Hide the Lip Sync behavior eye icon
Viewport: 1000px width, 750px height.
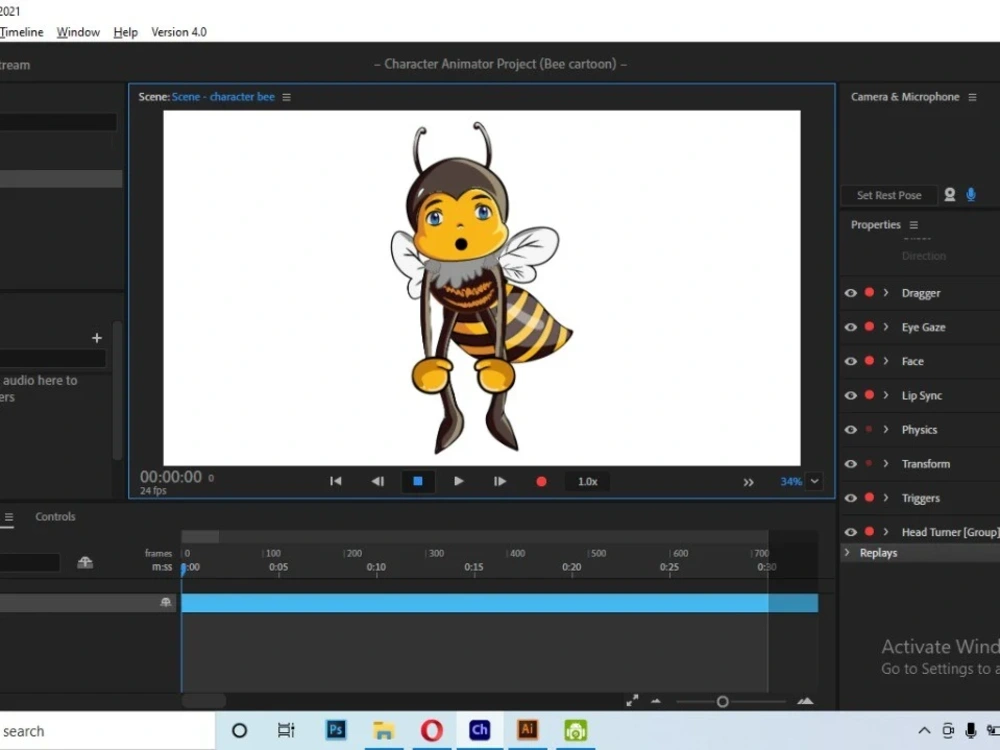pos(851,395)
